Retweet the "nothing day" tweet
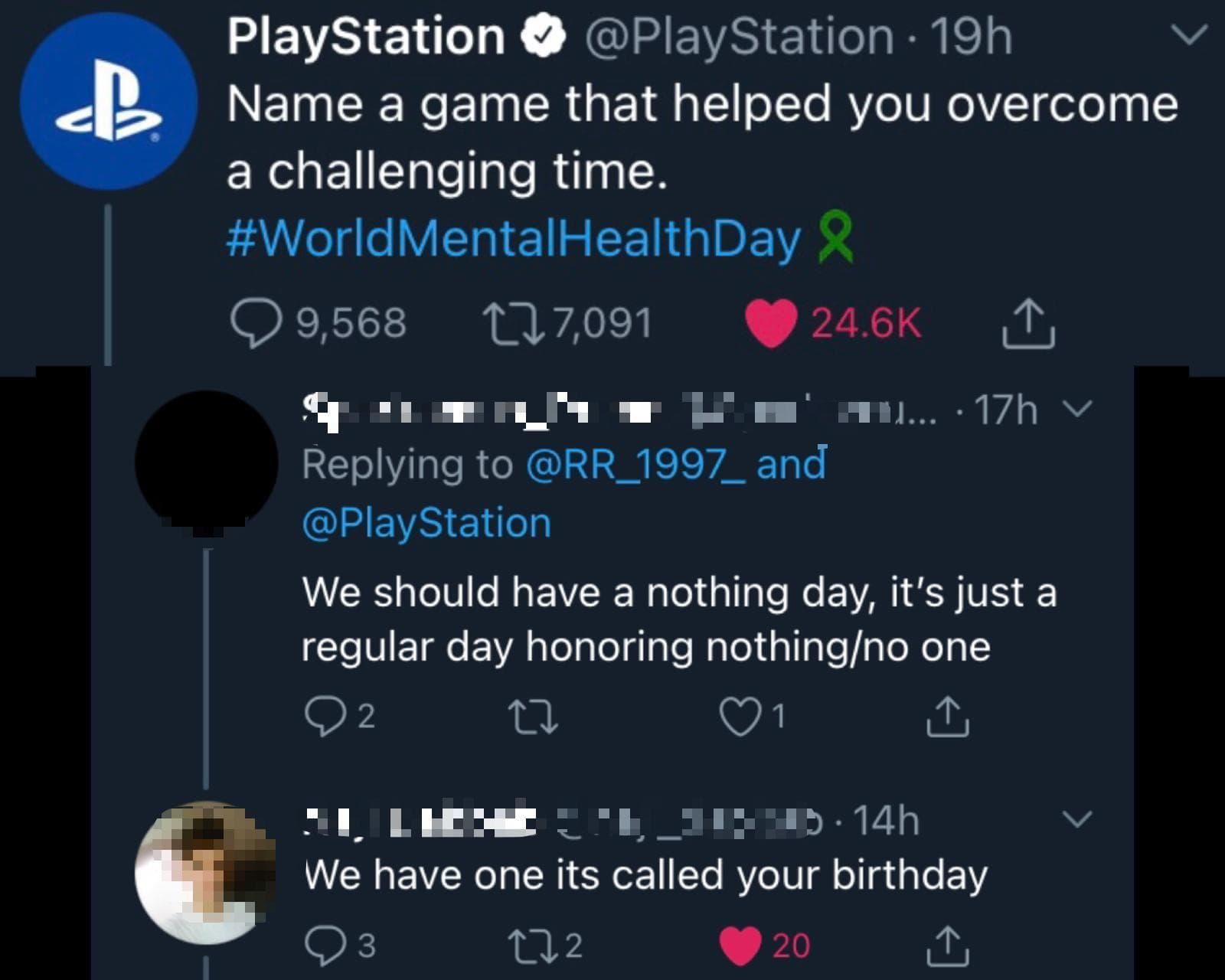Image resolution: width=1225 pixels, height=980 pixels. point(534,717)
